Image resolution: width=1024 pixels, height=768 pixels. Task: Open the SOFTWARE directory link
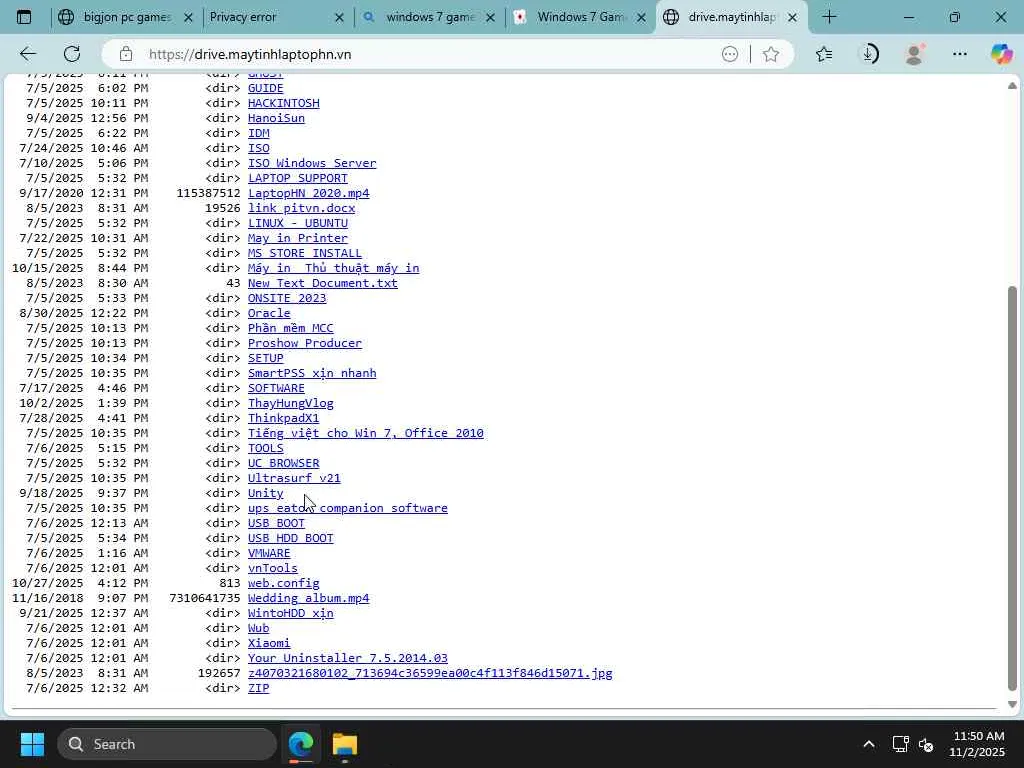[276, 389]
